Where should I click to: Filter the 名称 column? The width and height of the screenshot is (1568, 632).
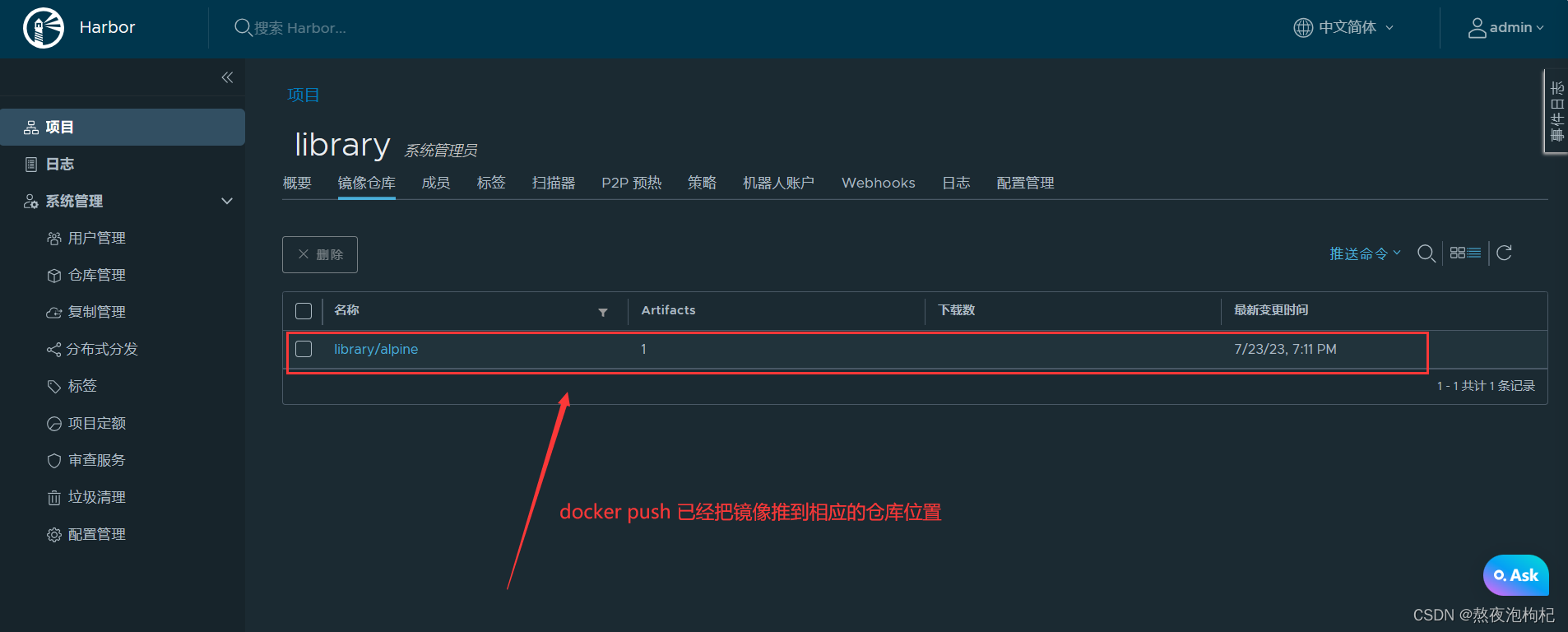[603, 312]
